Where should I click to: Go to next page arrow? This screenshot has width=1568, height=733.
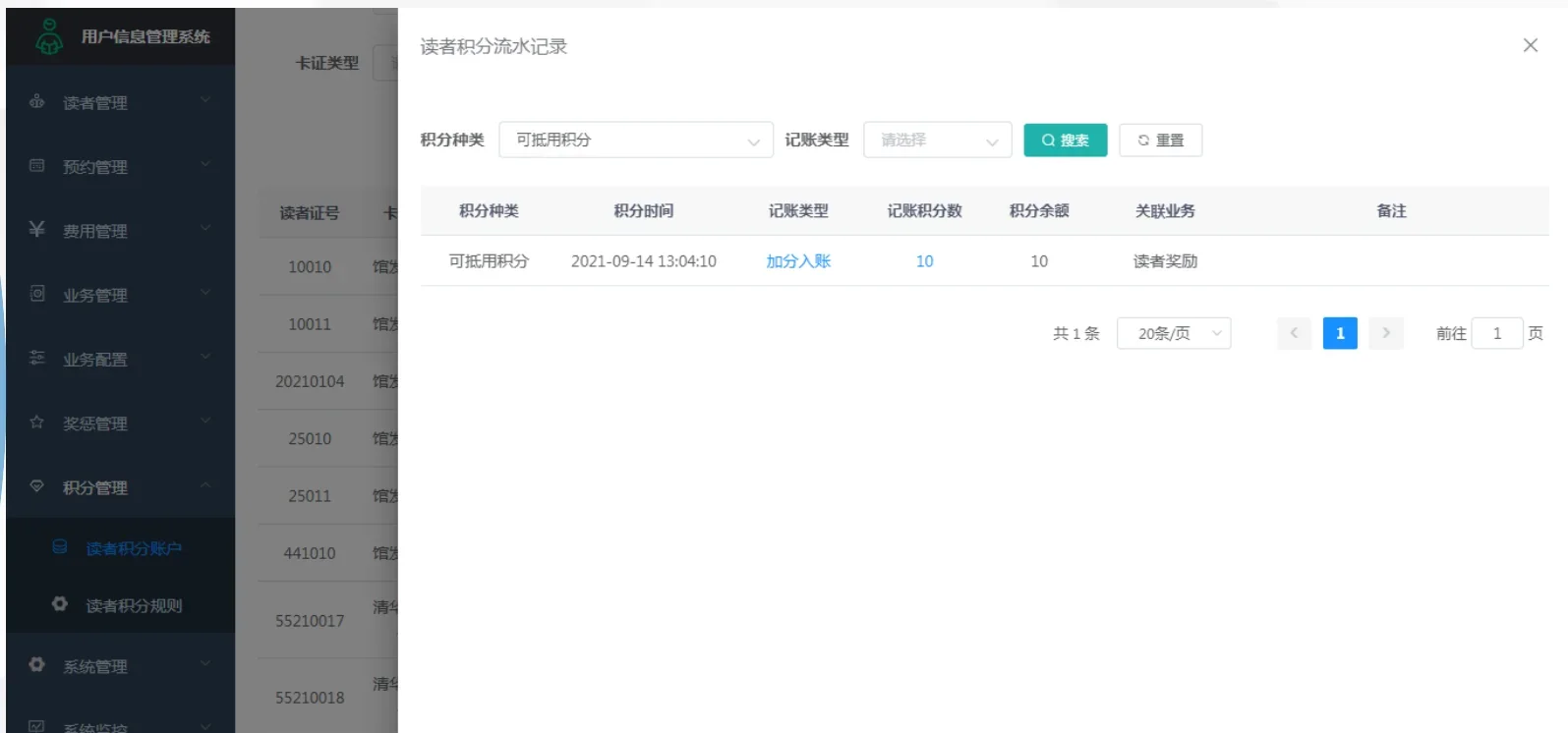pos(1386,333)
